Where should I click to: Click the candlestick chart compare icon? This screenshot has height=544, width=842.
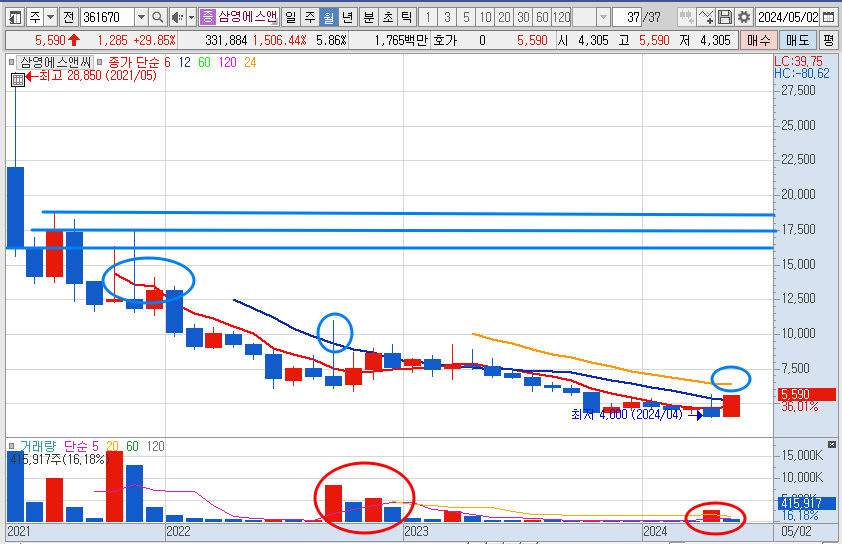(686, 18)
